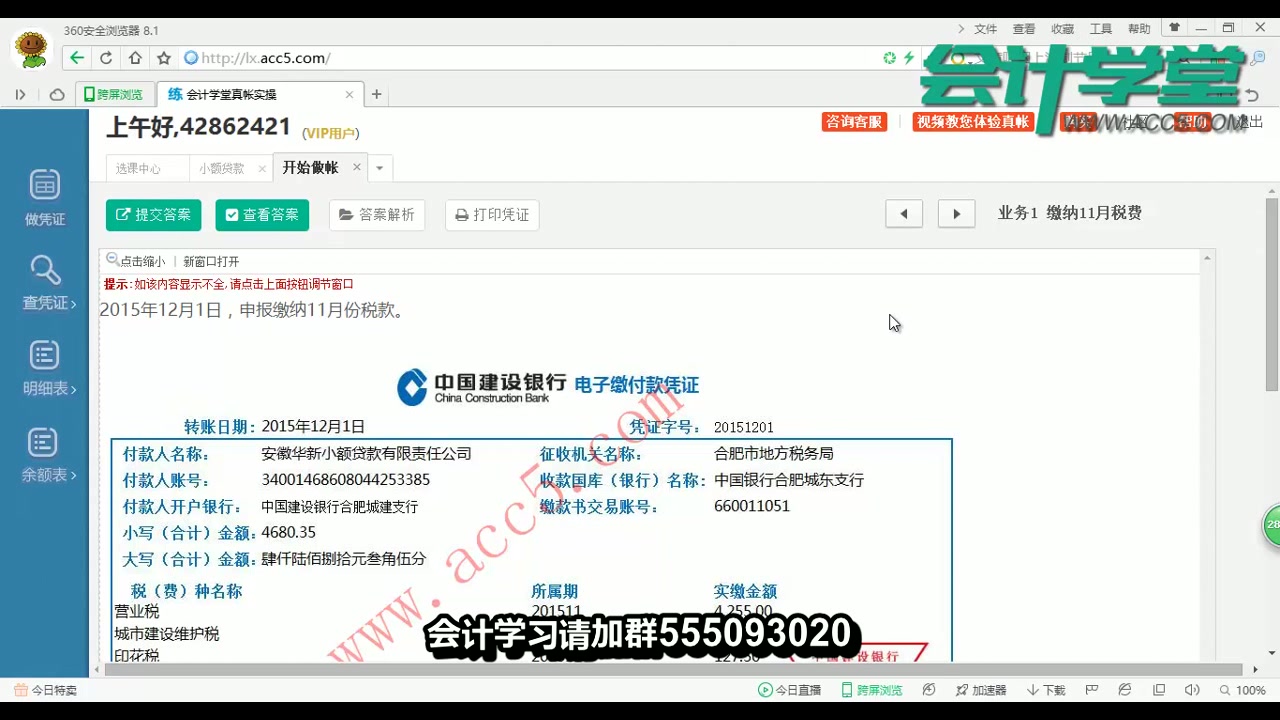Click the 打印凭证 button
This screenshot has height=720, width=1280.
click(492, 215)
